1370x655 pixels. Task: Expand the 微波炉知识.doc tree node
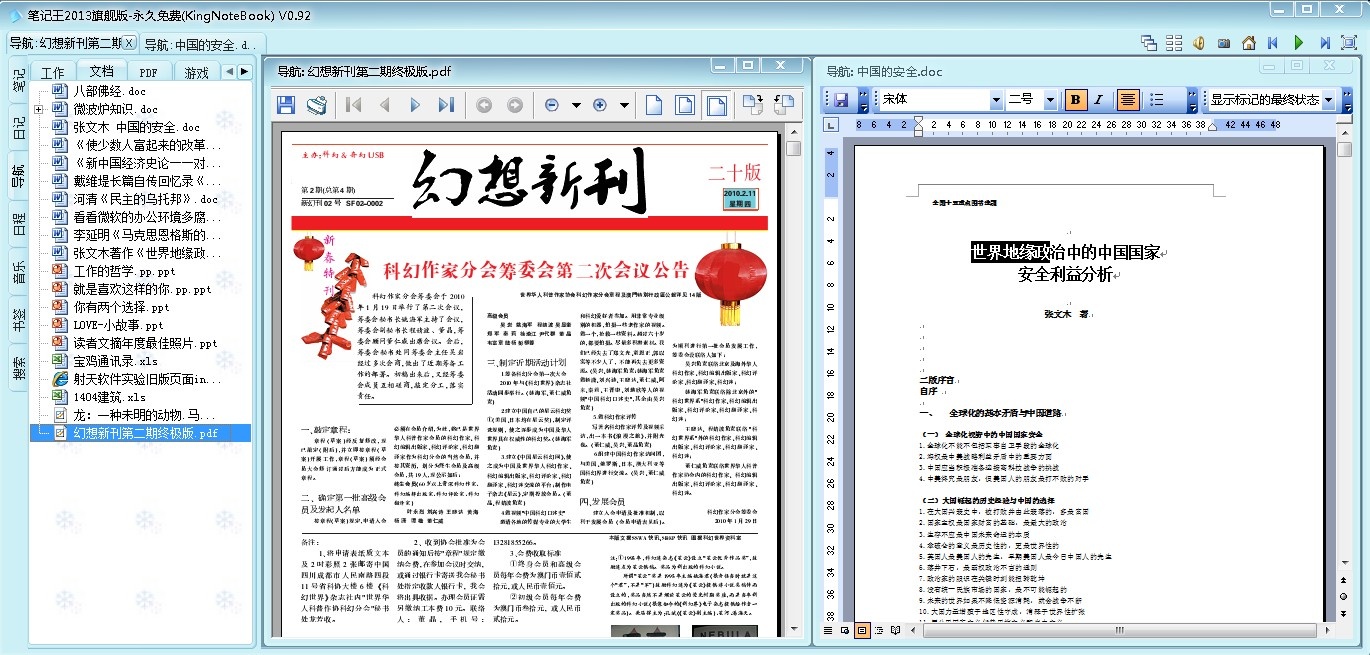38,109
